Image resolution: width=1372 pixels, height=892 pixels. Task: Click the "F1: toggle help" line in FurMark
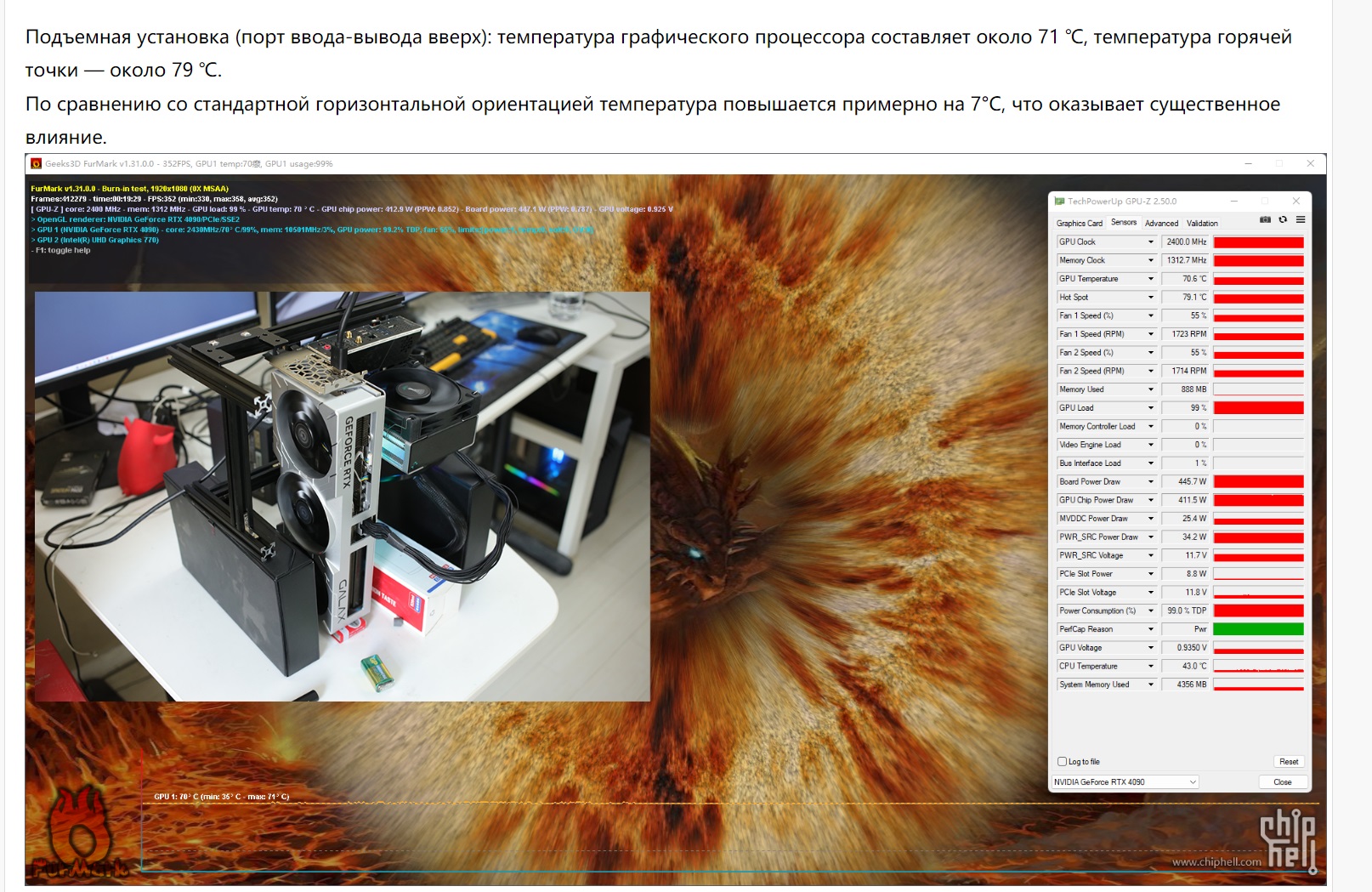60,250
